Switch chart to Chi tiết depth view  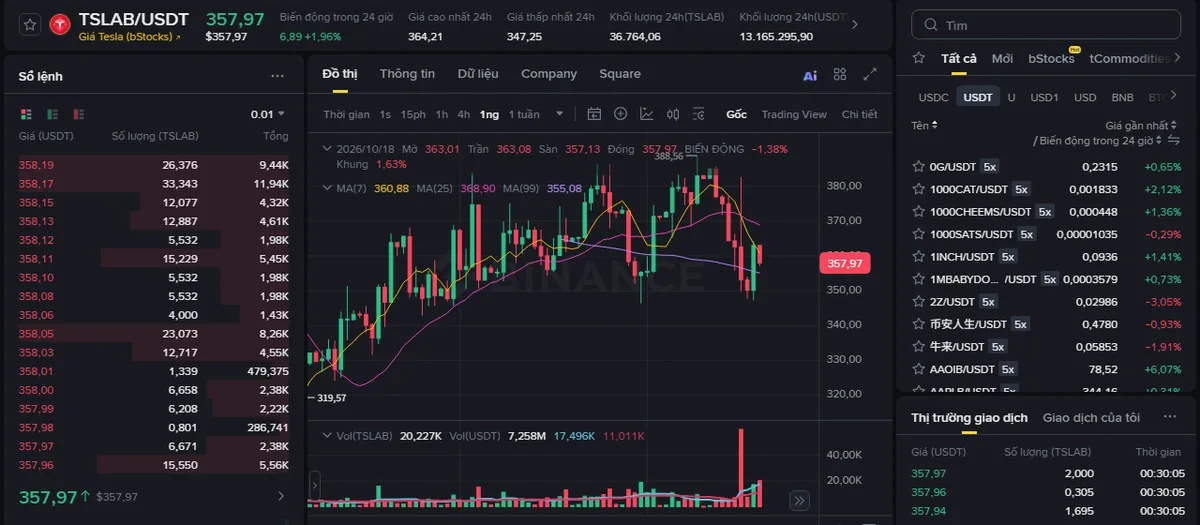click(860, 114)
